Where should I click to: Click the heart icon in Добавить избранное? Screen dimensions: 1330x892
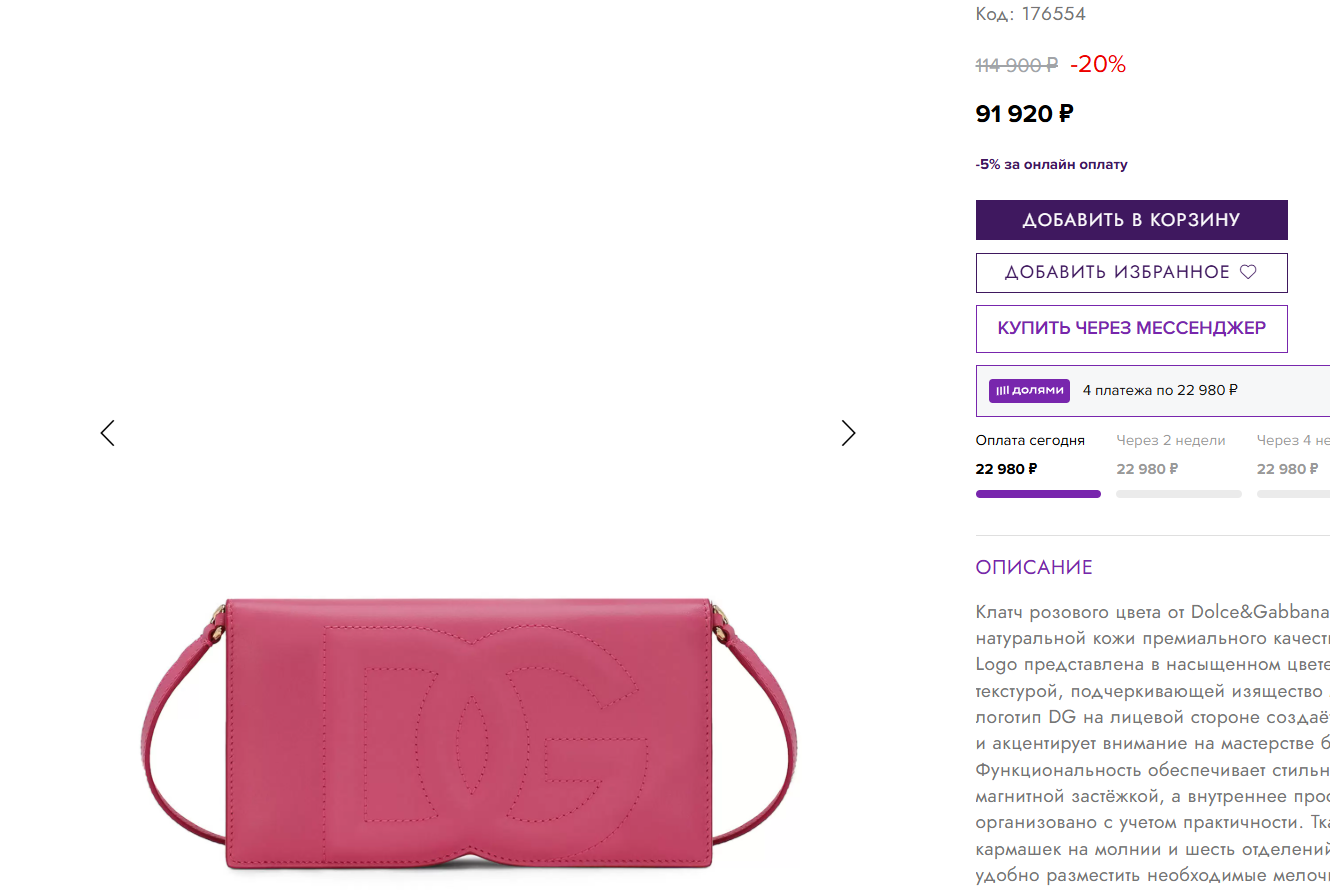pos(1248,272)
